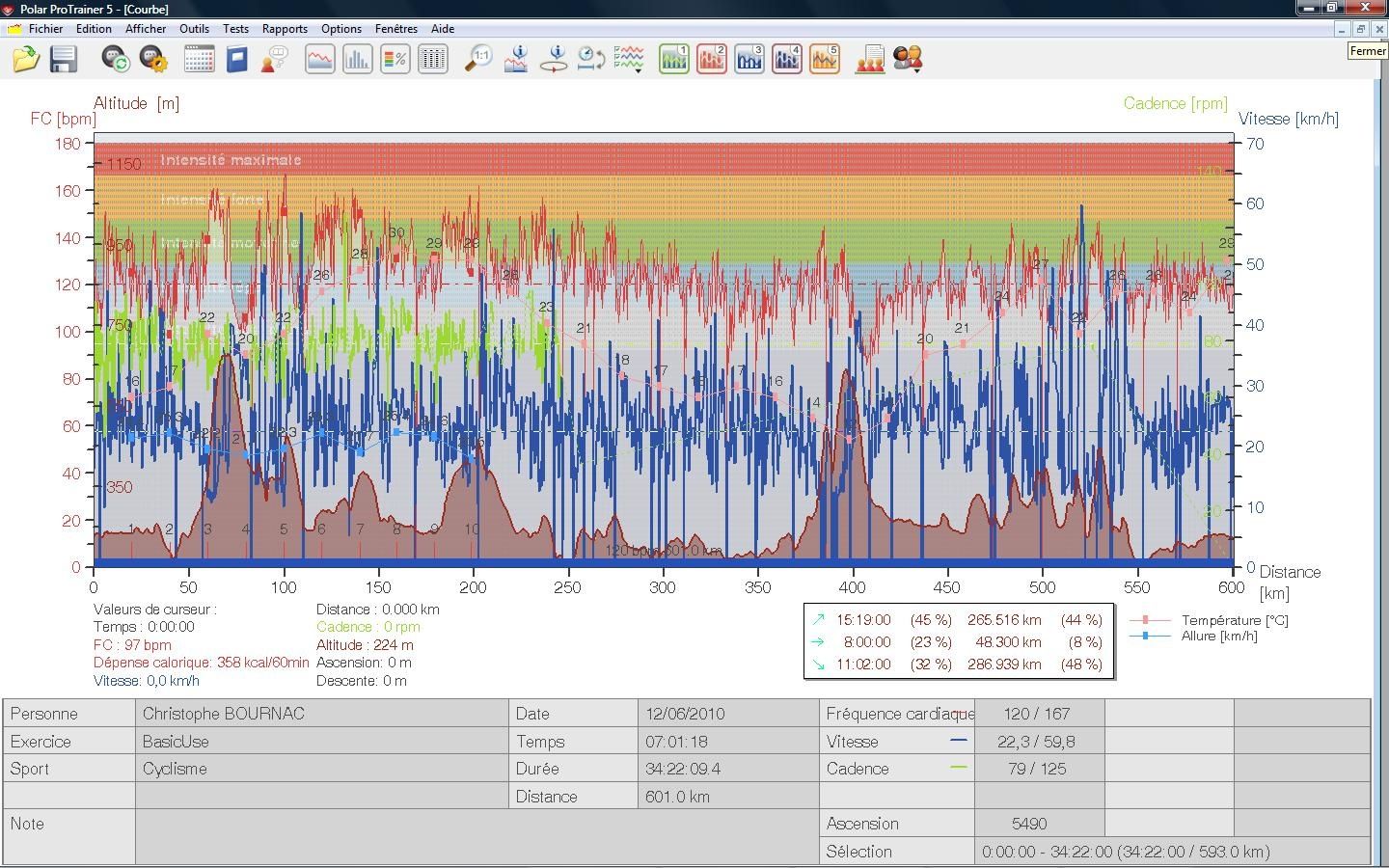
Task: Restore the inner document window
Action: 1361,29
